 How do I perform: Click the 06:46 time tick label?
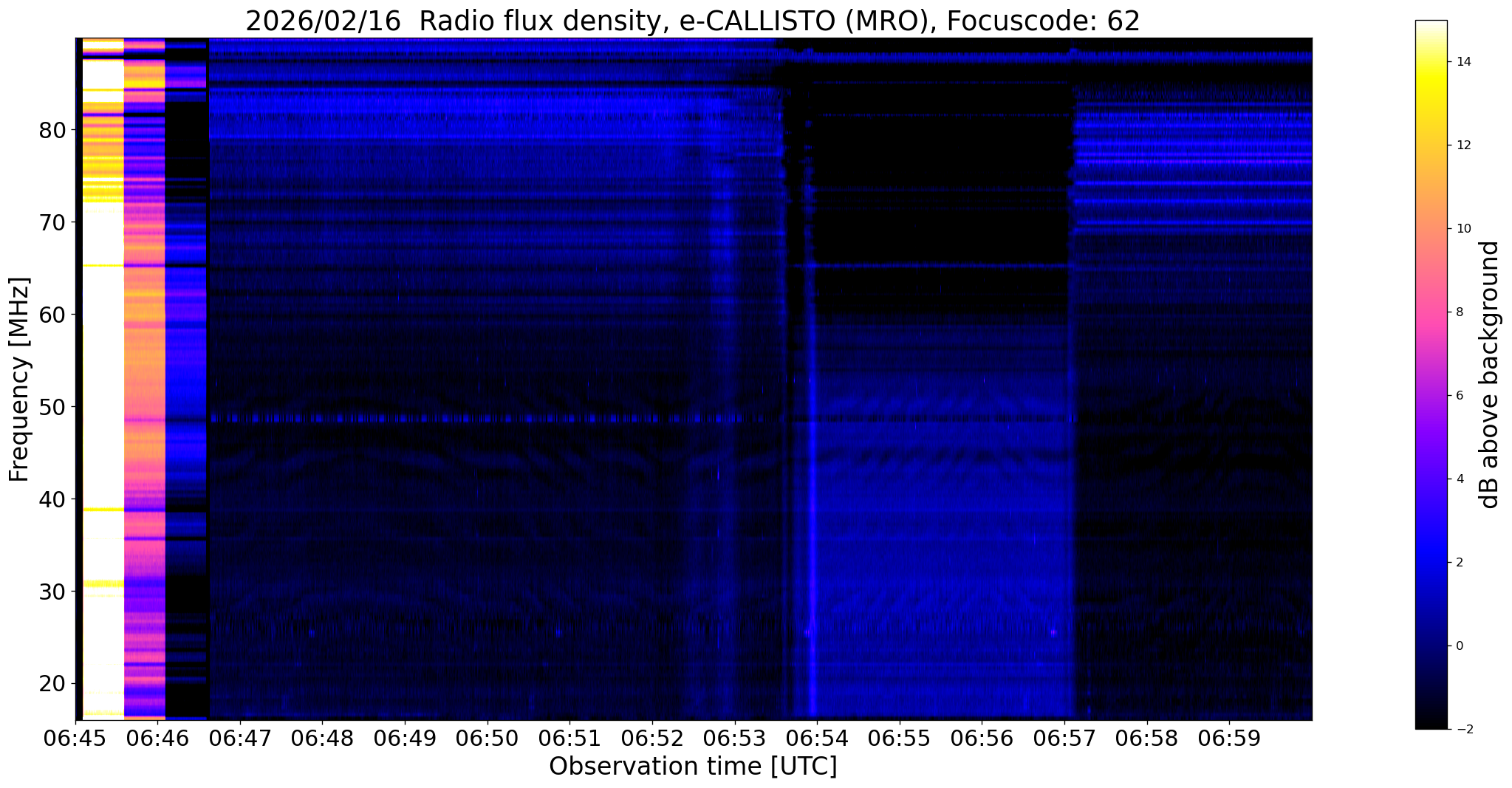(157, 738)
